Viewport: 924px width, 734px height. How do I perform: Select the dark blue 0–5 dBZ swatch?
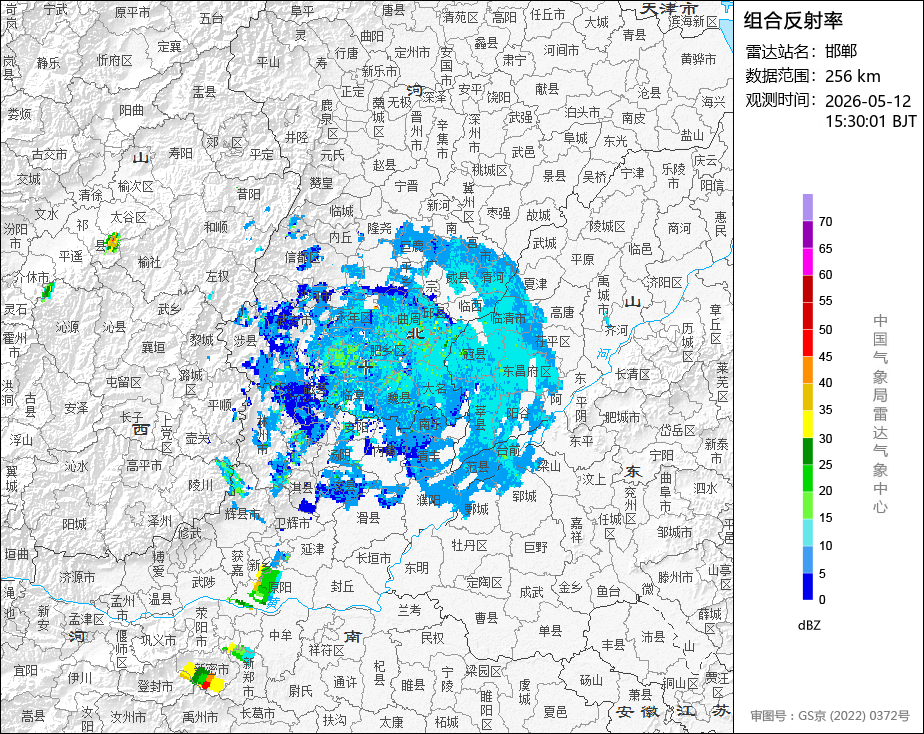tap(807, 587)
